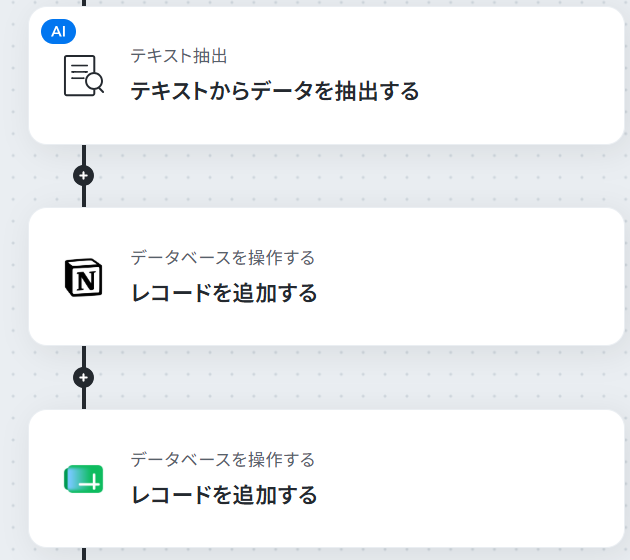Add a step below the Notion card
630x560 pixels.
coord(84,378)
